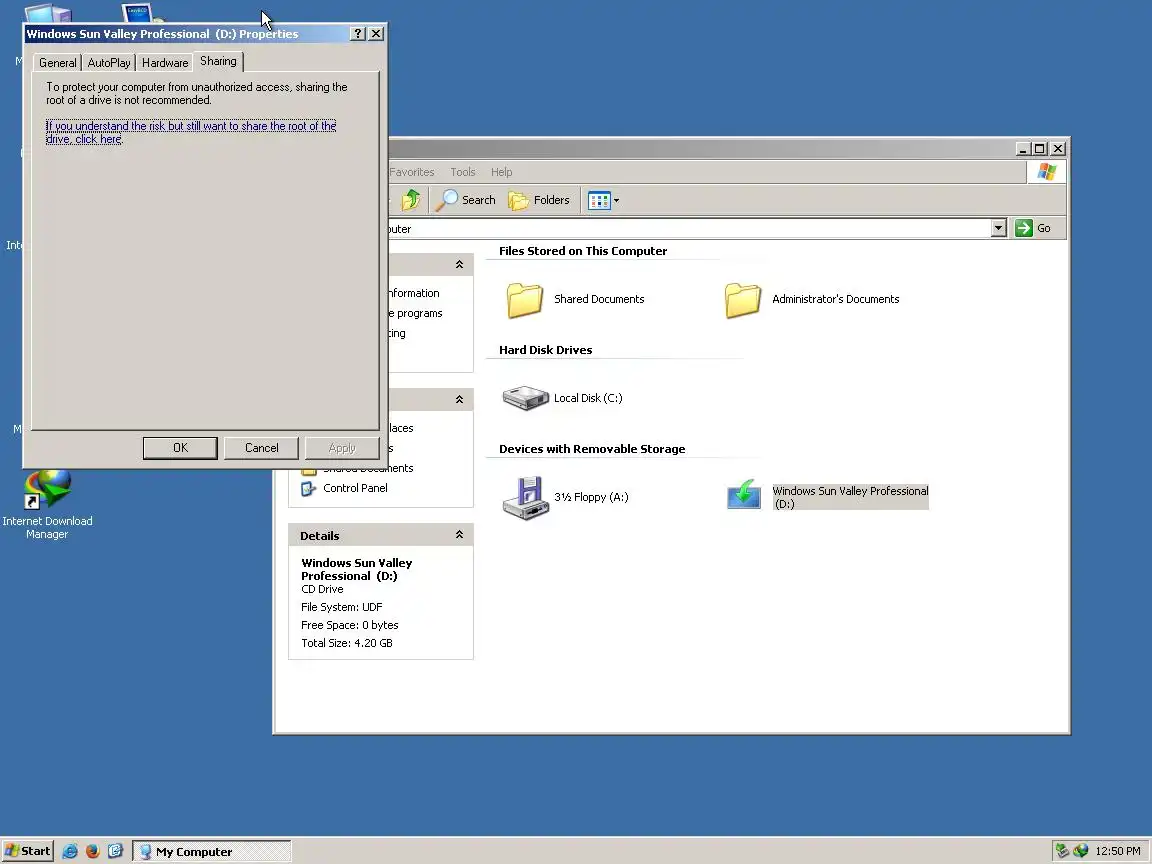Cancel the Properties dialog
Image resolution: width=1152 pixels, height=864 pixels.
(x=262, y=447)
